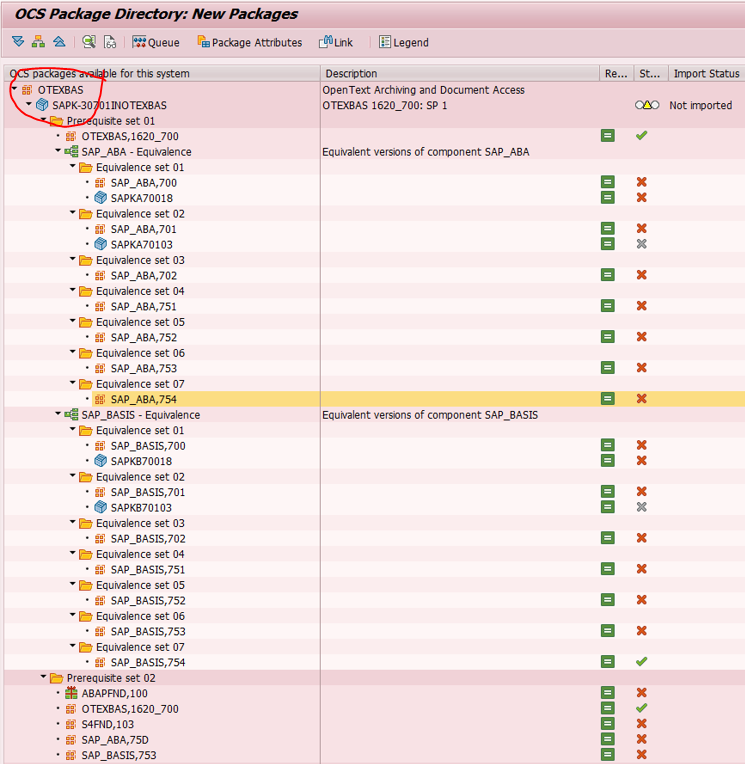
Task: Click the hierarchy tree toolbar icon
Action: pos(38,42)
